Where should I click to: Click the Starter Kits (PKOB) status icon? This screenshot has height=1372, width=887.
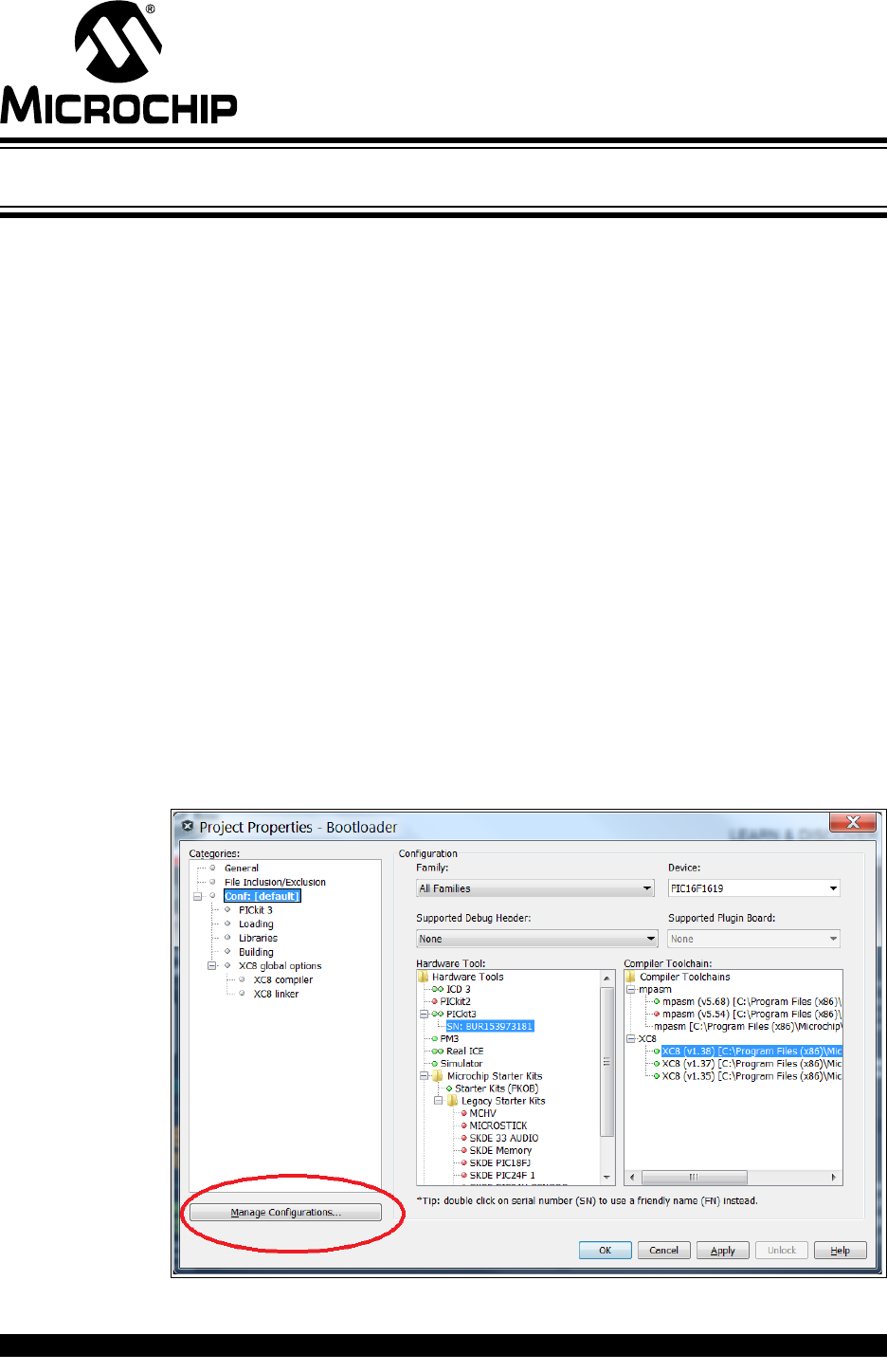click(449, 1088)
